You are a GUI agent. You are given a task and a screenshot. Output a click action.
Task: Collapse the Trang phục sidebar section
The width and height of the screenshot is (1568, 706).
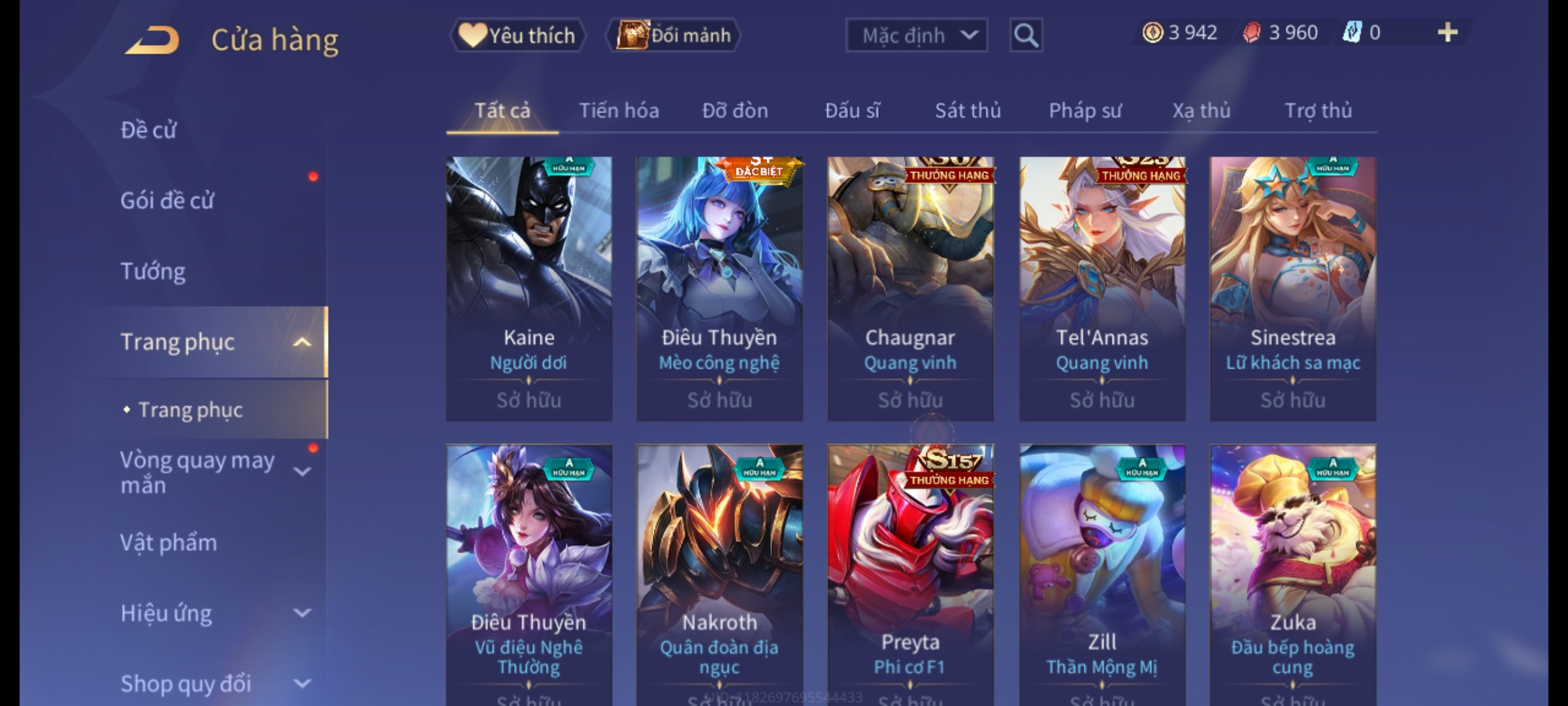[x=301, y=342]
